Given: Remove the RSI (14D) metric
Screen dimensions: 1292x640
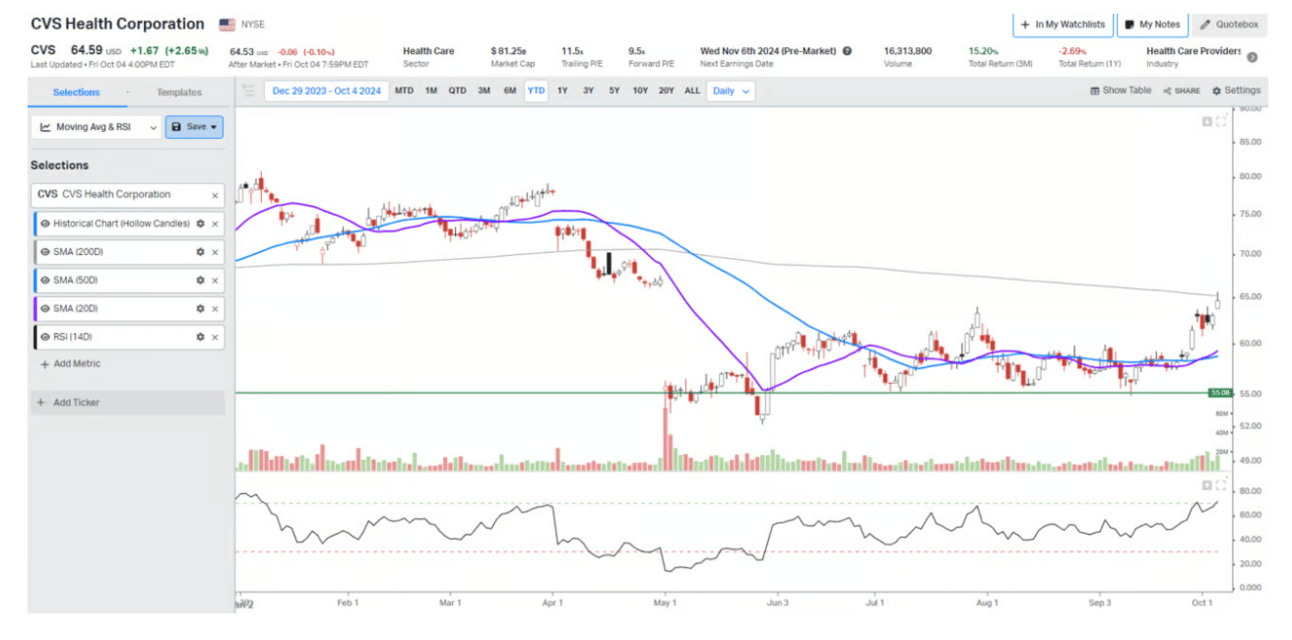Looking at the screenshot, I should coord(214,337).
